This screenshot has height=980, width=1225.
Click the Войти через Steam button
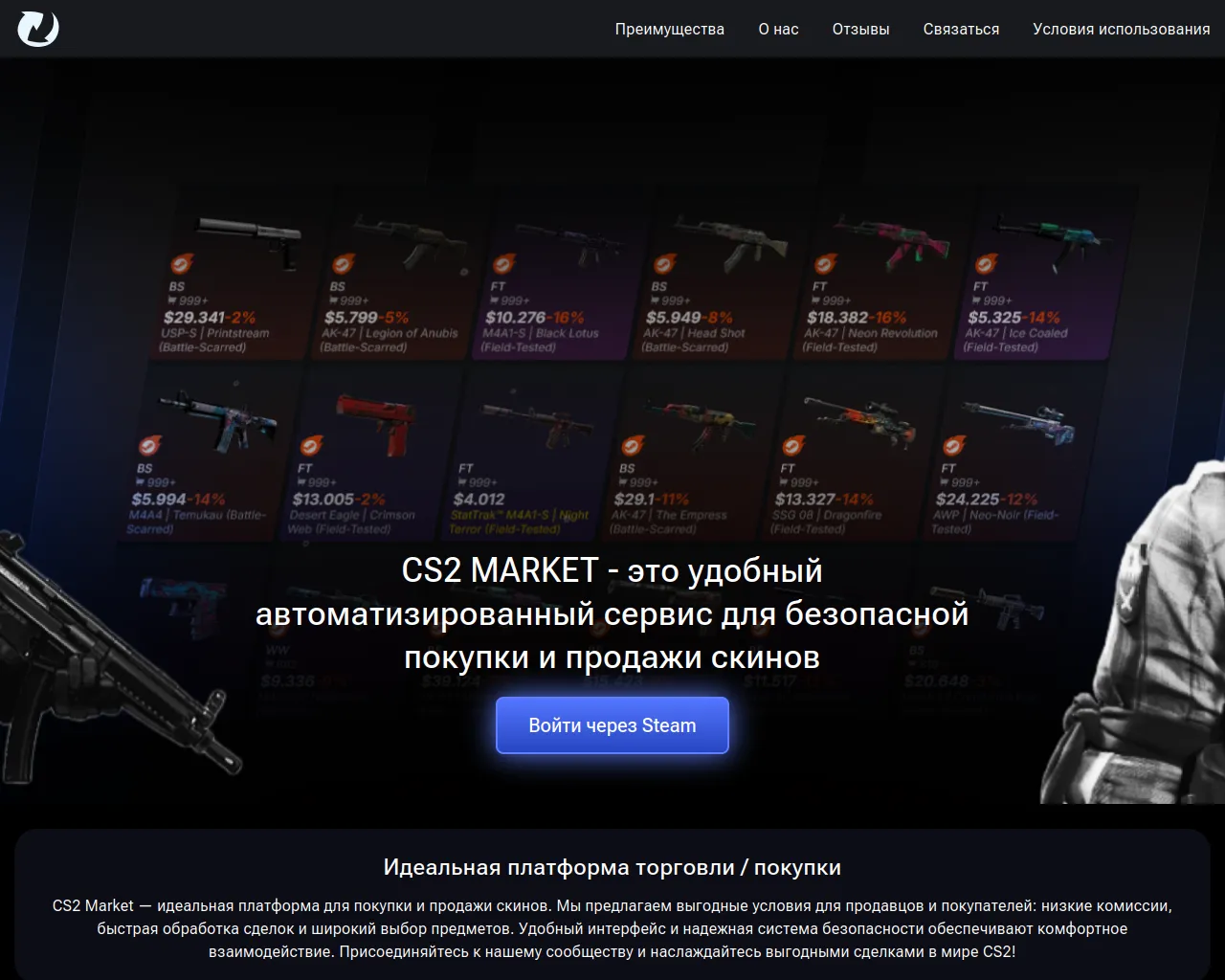(x=612, y=725)
